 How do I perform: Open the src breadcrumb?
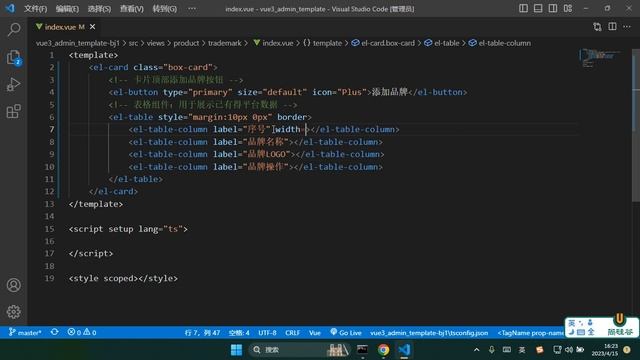click(133, 43)
